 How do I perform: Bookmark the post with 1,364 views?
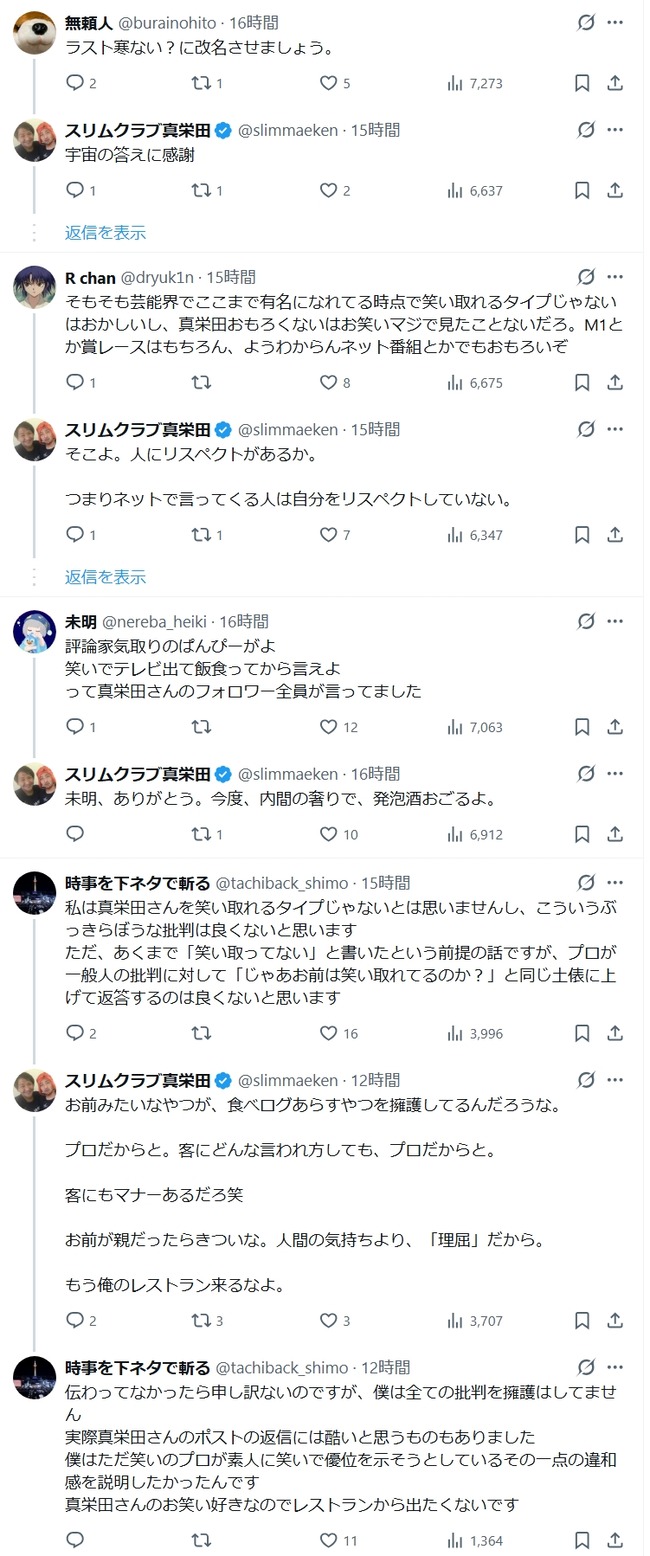[x=582, y=1540]
